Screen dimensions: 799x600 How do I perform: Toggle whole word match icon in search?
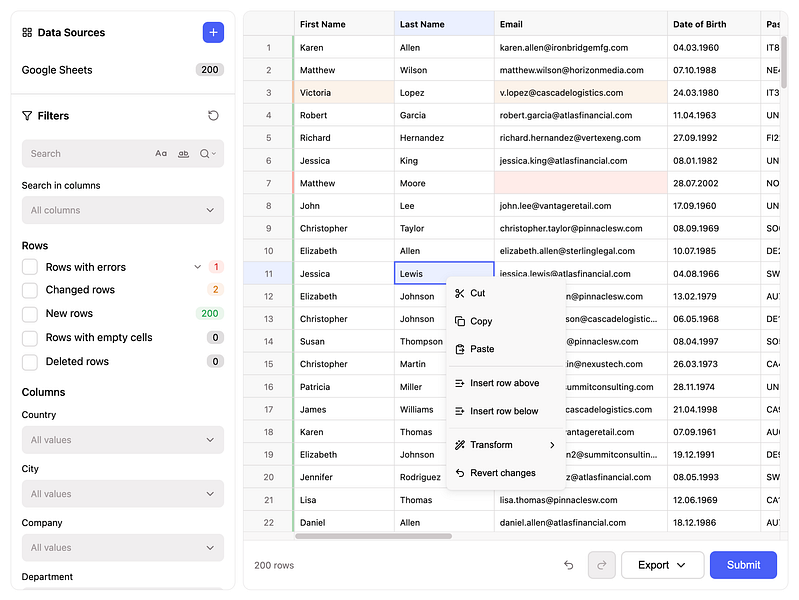[183, 153]
